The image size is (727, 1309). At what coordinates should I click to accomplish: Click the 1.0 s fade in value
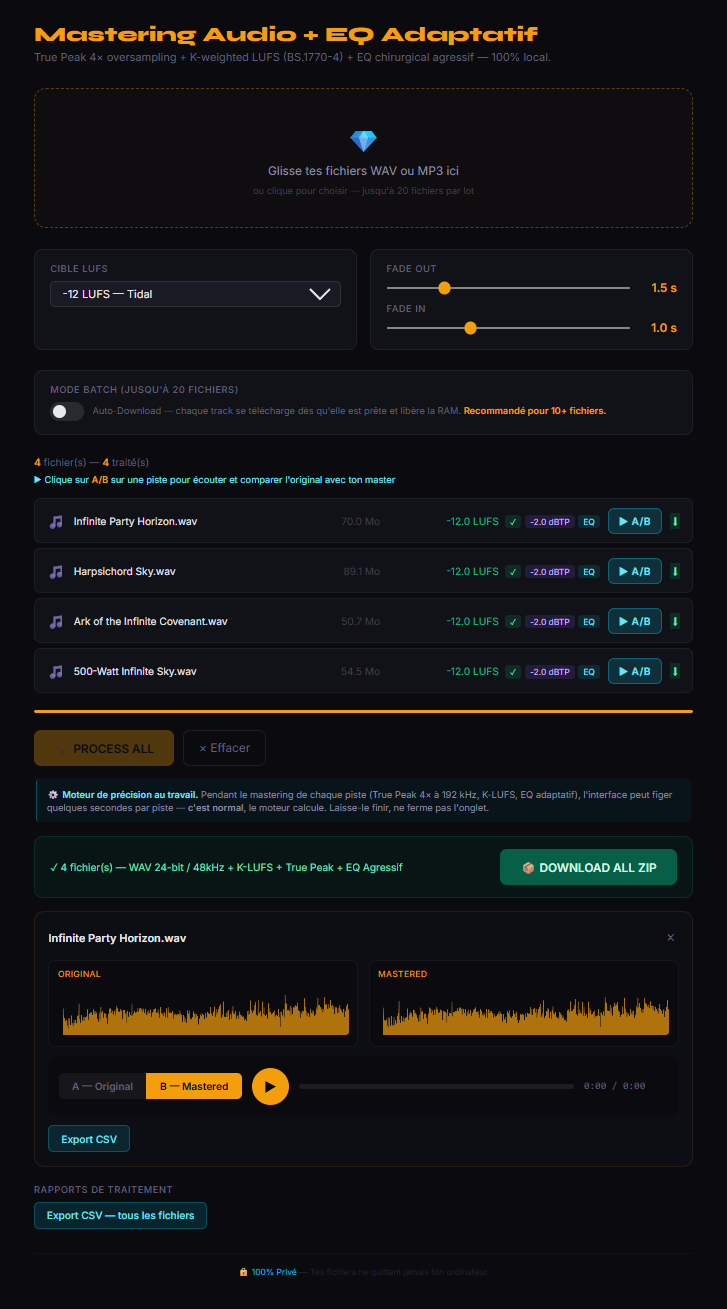point(664,328)
